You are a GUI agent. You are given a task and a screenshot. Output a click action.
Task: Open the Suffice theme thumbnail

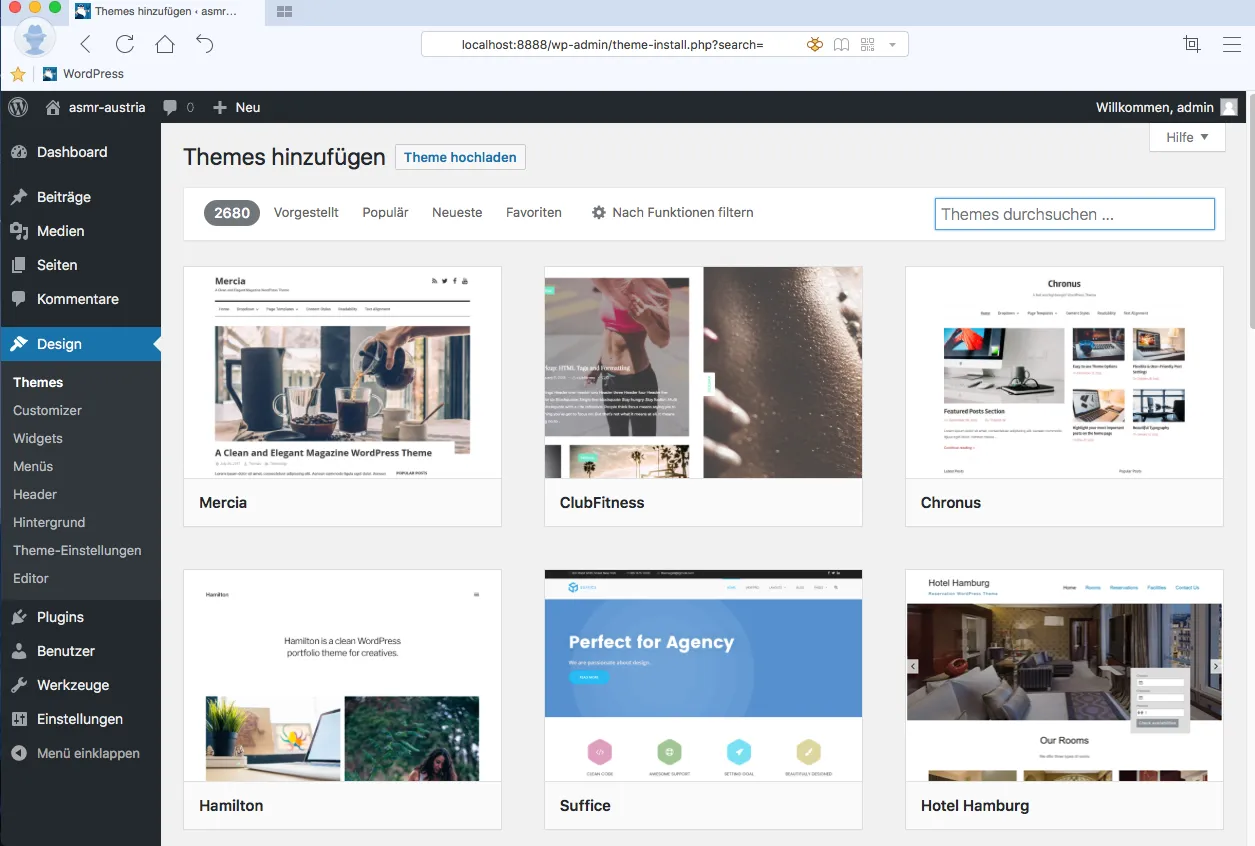pos(703,676)
